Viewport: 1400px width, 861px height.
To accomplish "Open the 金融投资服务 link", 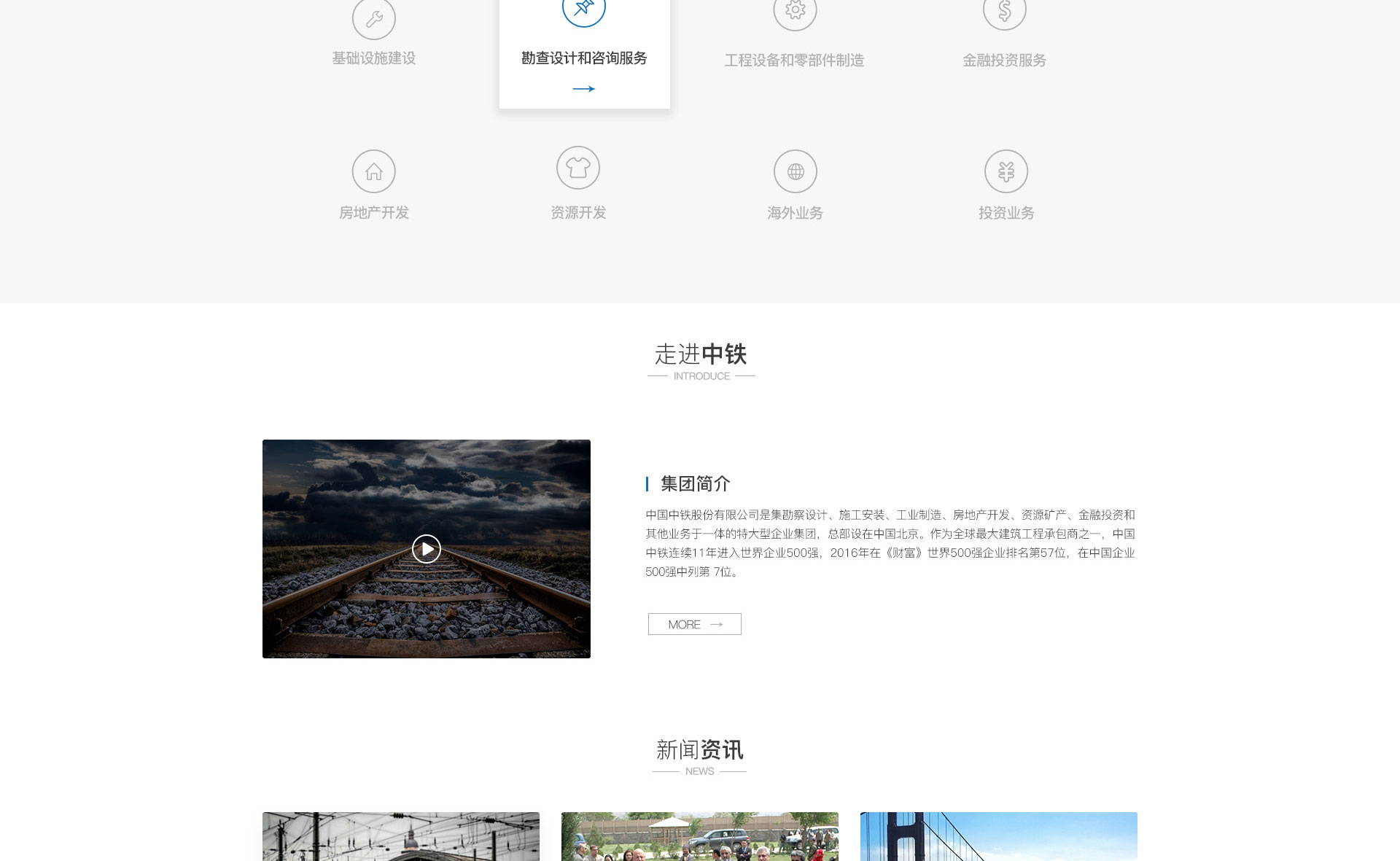I will (1005, 61).
